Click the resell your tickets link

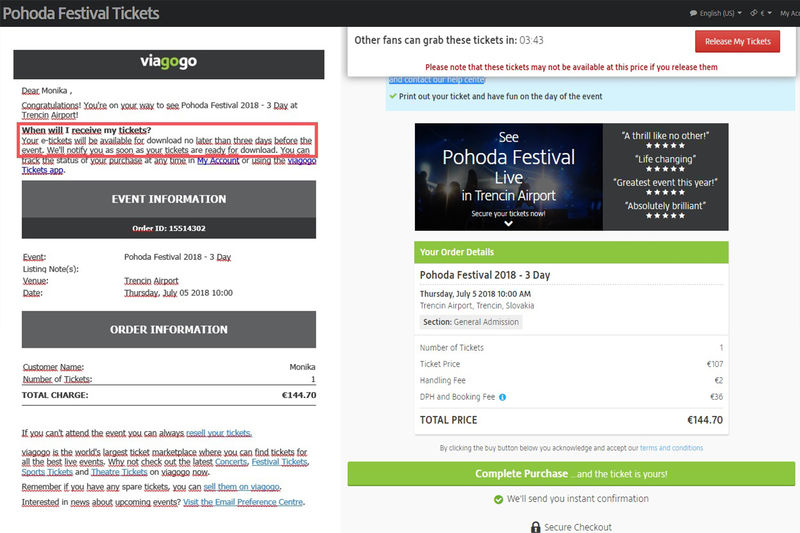pyautogui.click(x=219, y=433)
